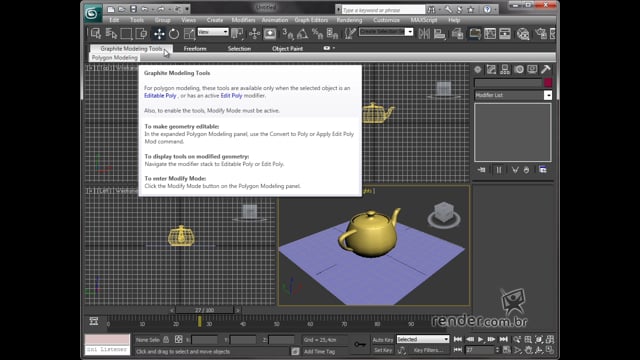The width and height of the screenshot is (640, 360).
Task: Toggle Auto Key mode
Action: pyautogui.click(x=383, y=340)
